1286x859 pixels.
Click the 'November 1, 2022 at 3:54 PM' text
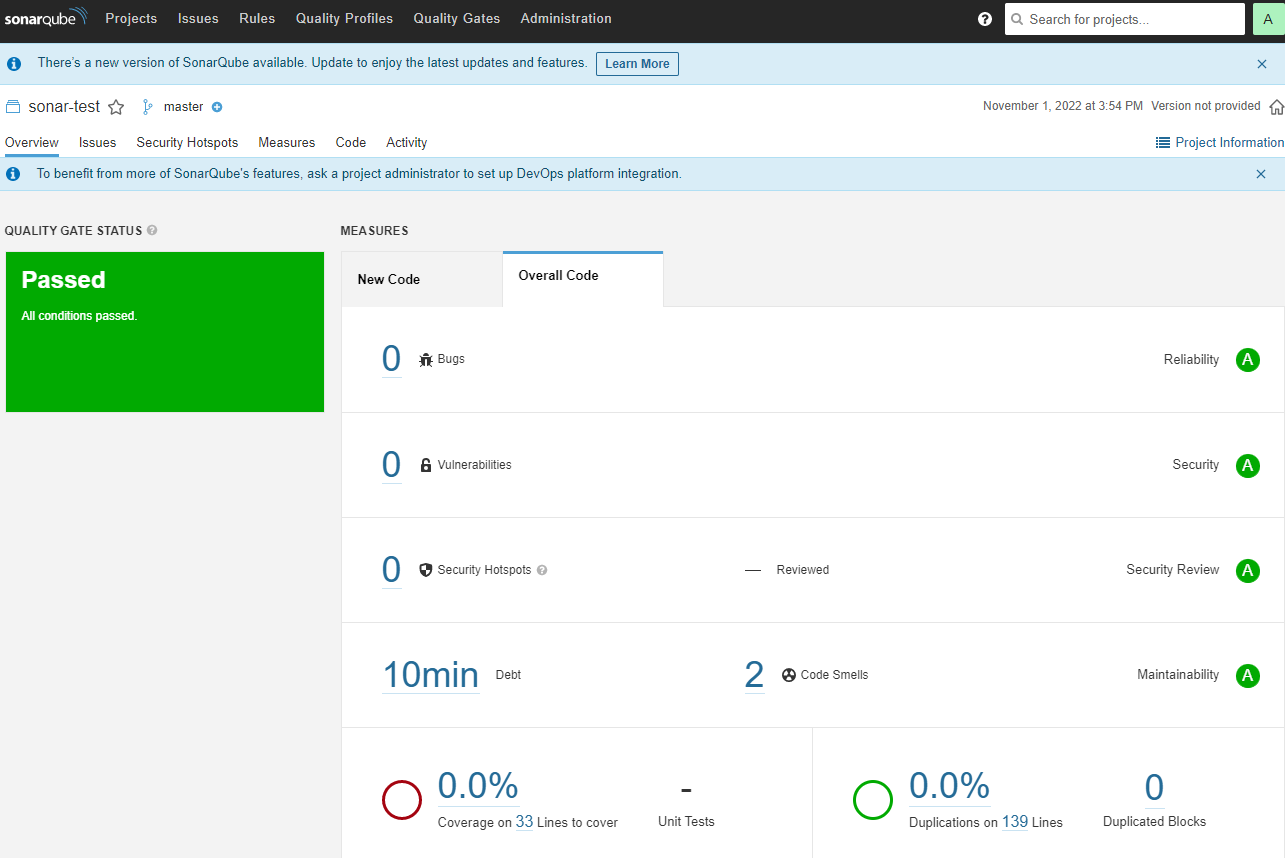pyautogui.click(x=1063, y=106)
